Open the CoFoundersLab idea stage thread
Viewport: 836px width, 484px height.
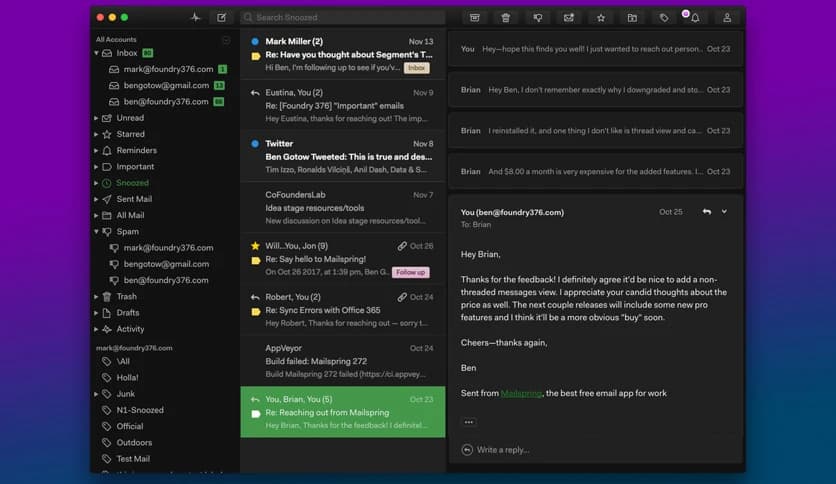point(343,207)
